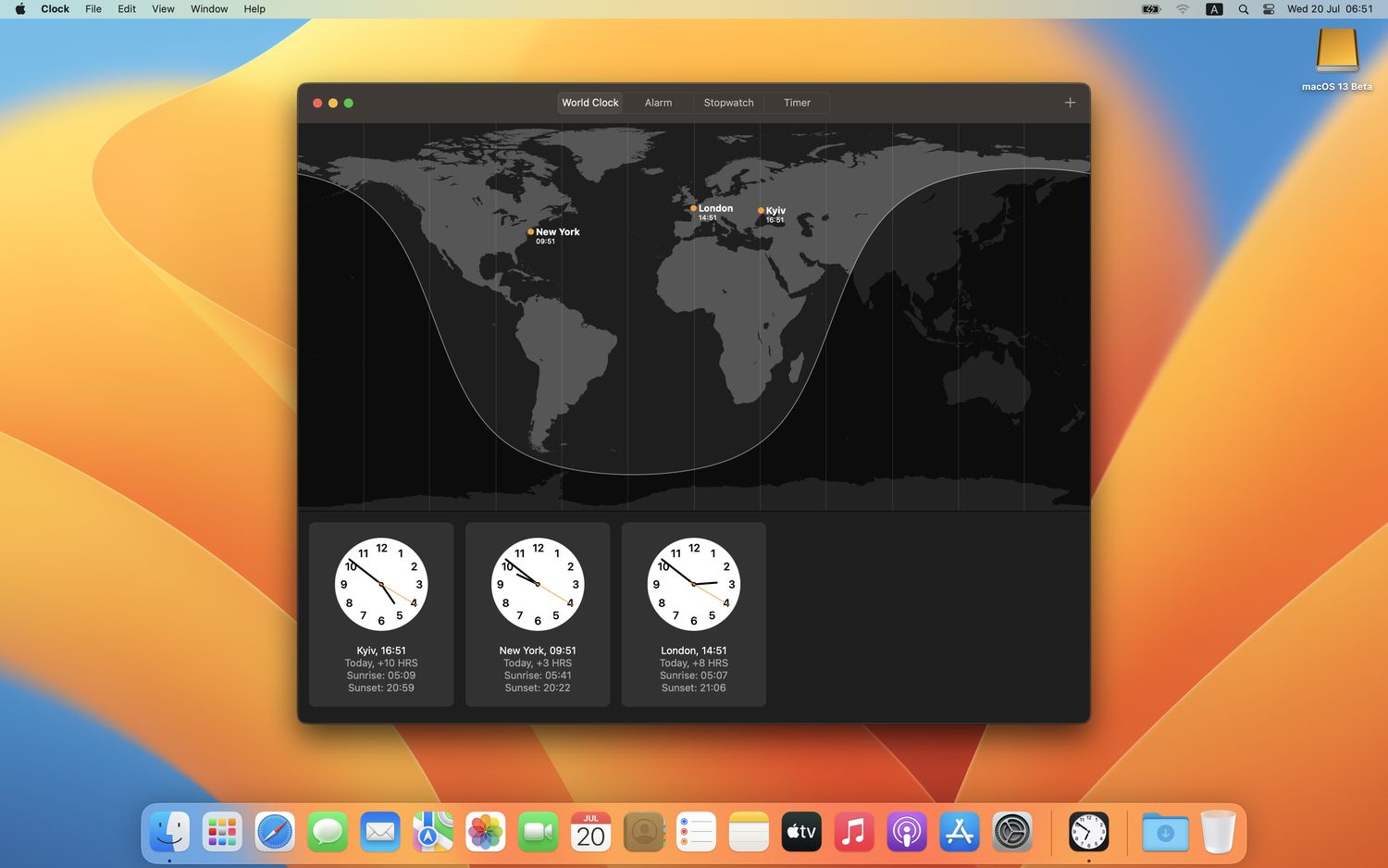Open the Apple menu
This screenshot has width=1388, height=868.
[20, 9]
